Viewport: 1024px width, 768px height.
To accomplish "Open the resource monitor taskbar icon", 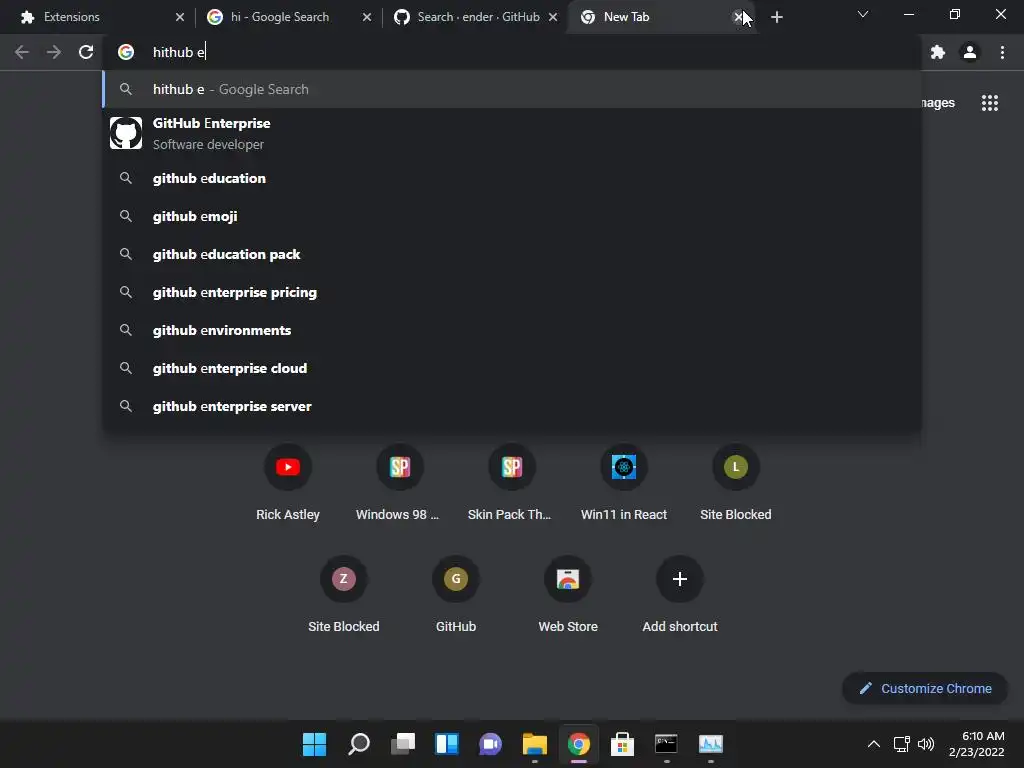I will coord(711,744).
